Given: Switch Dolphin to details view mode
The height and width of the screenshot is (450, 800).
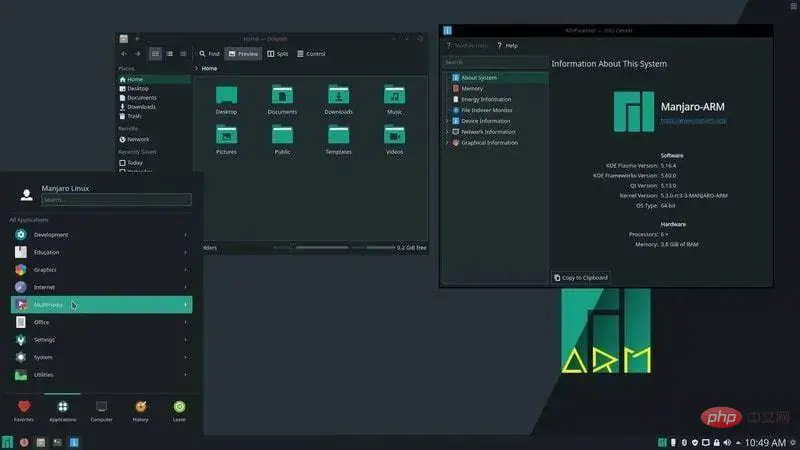Looking at the screenshot, I should coord(183,54).
